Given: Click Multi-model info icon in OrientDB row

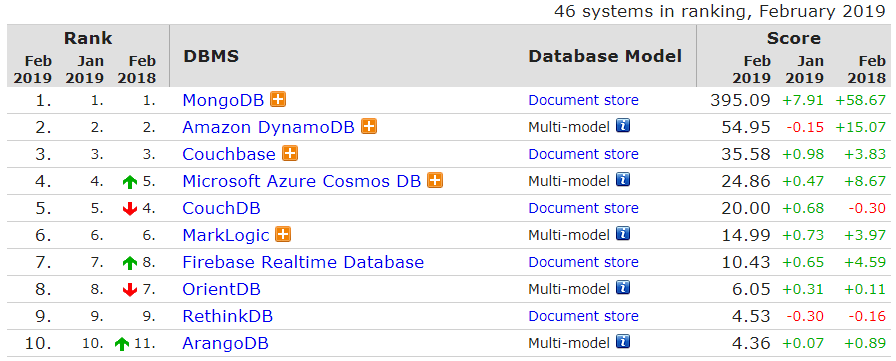Looking at the screenshot, I should click(x=623, y=288).
